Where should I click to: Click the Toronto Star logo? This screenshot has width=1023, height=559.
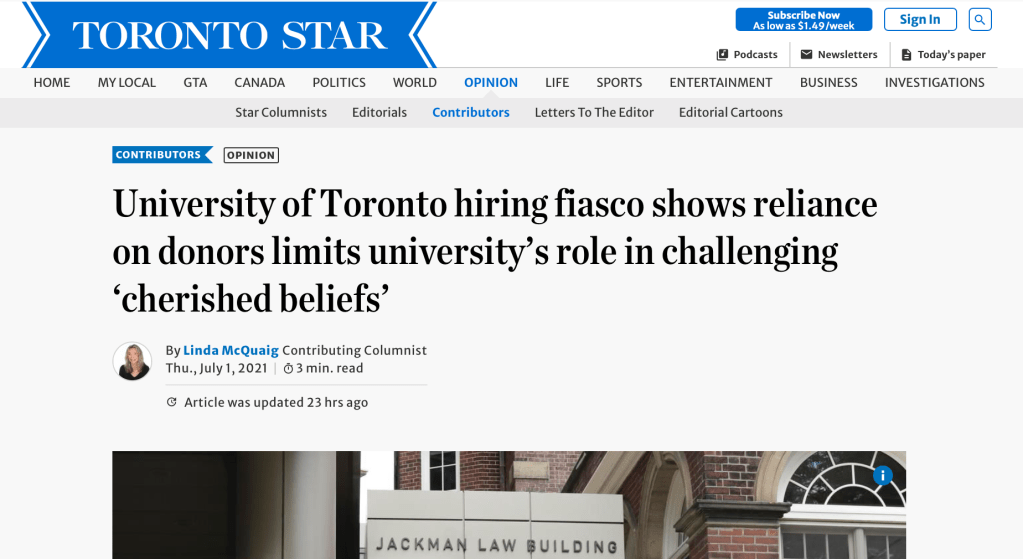click(x=229, y=35)
